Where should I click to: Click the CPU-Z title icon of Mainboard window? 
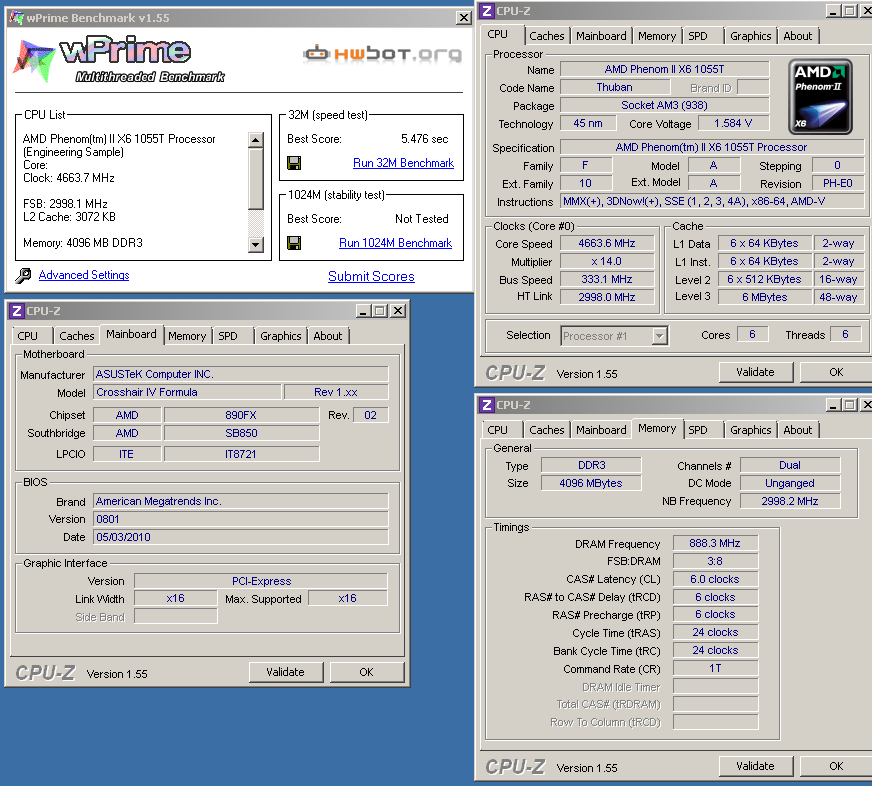tap(17, 311)
